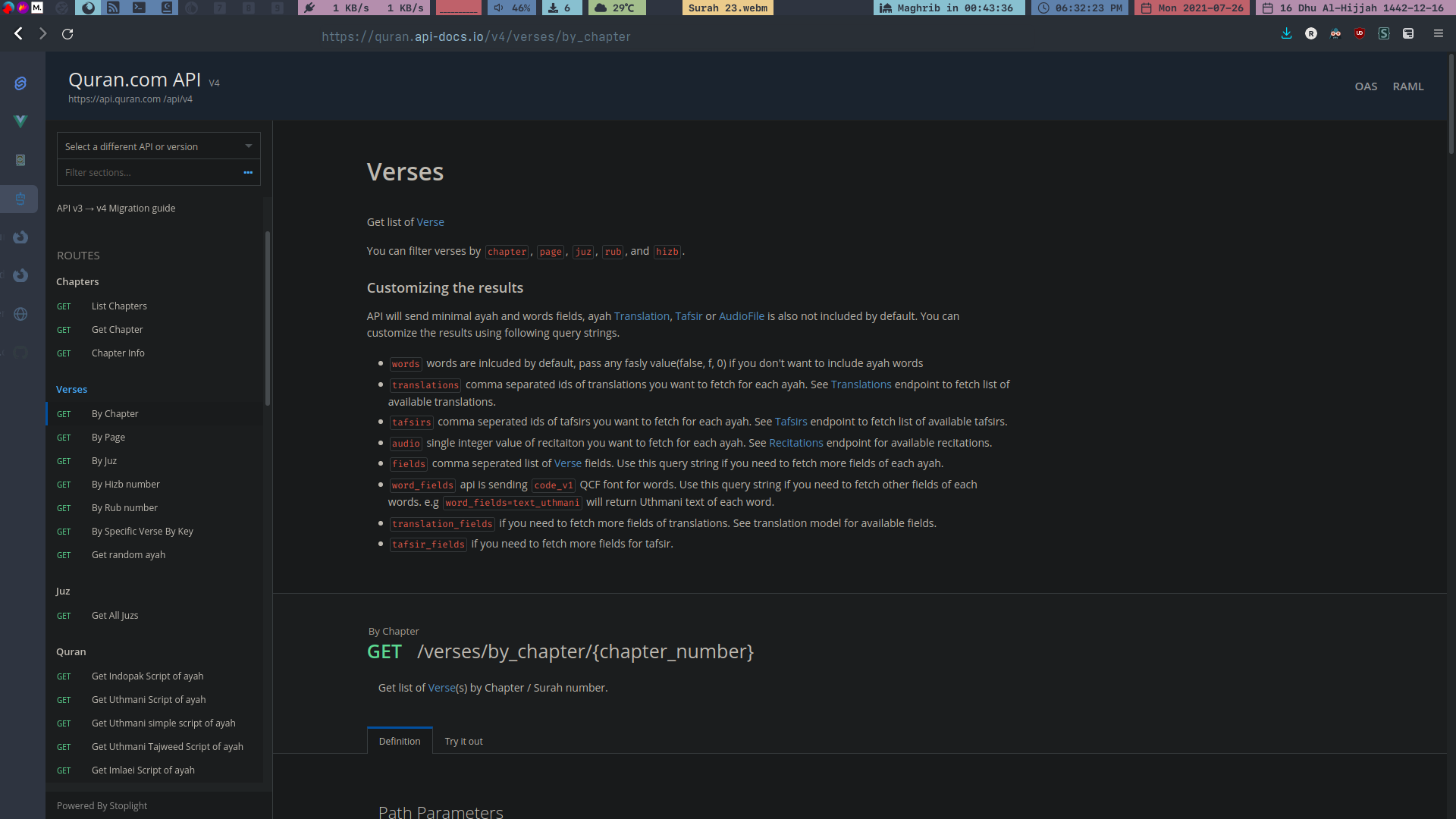The image size is (1456, 819).
Task: Open the By Page route
Action: tap(108, 438)
